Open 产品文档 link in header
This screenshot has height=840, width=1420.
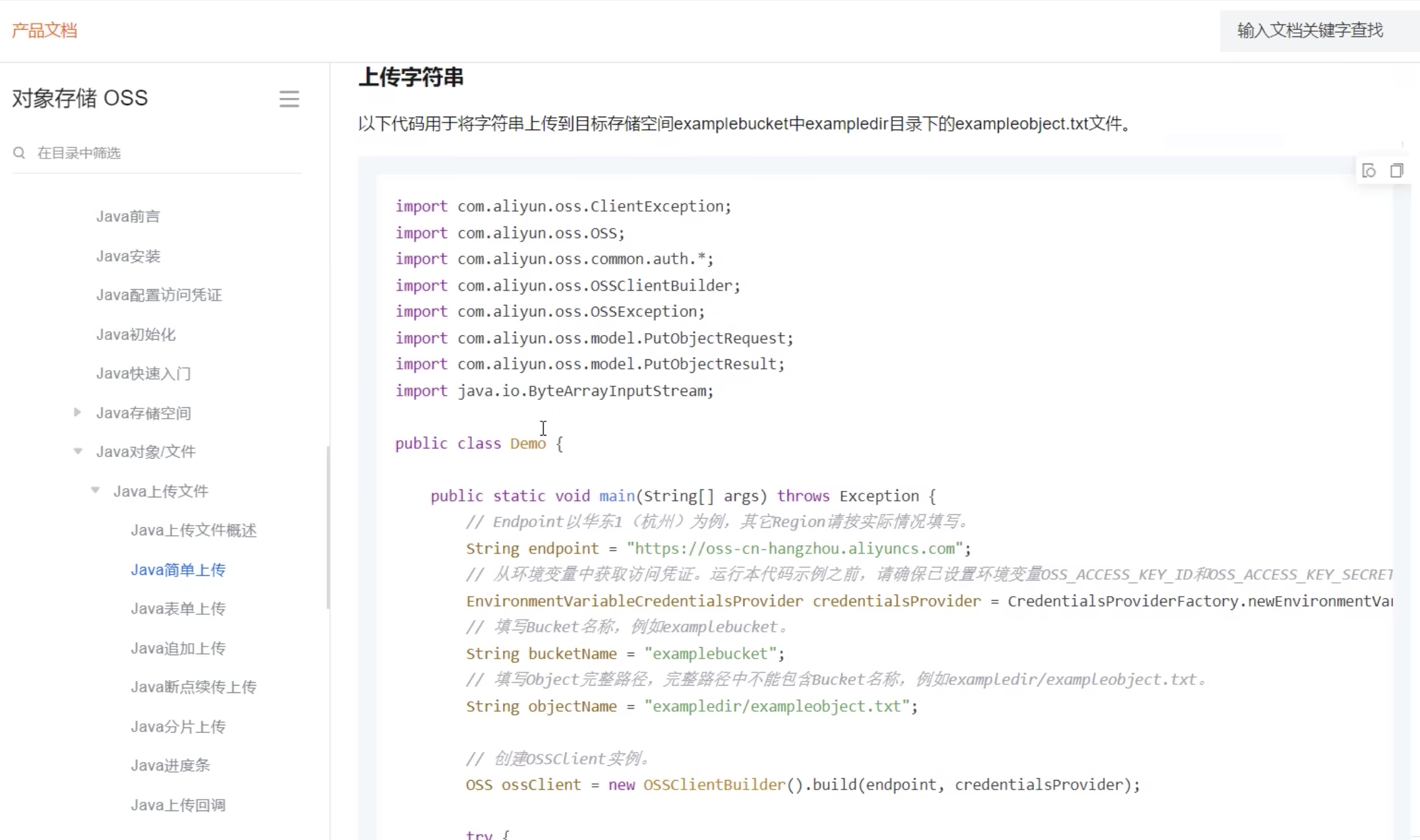[x=45, y=30]
